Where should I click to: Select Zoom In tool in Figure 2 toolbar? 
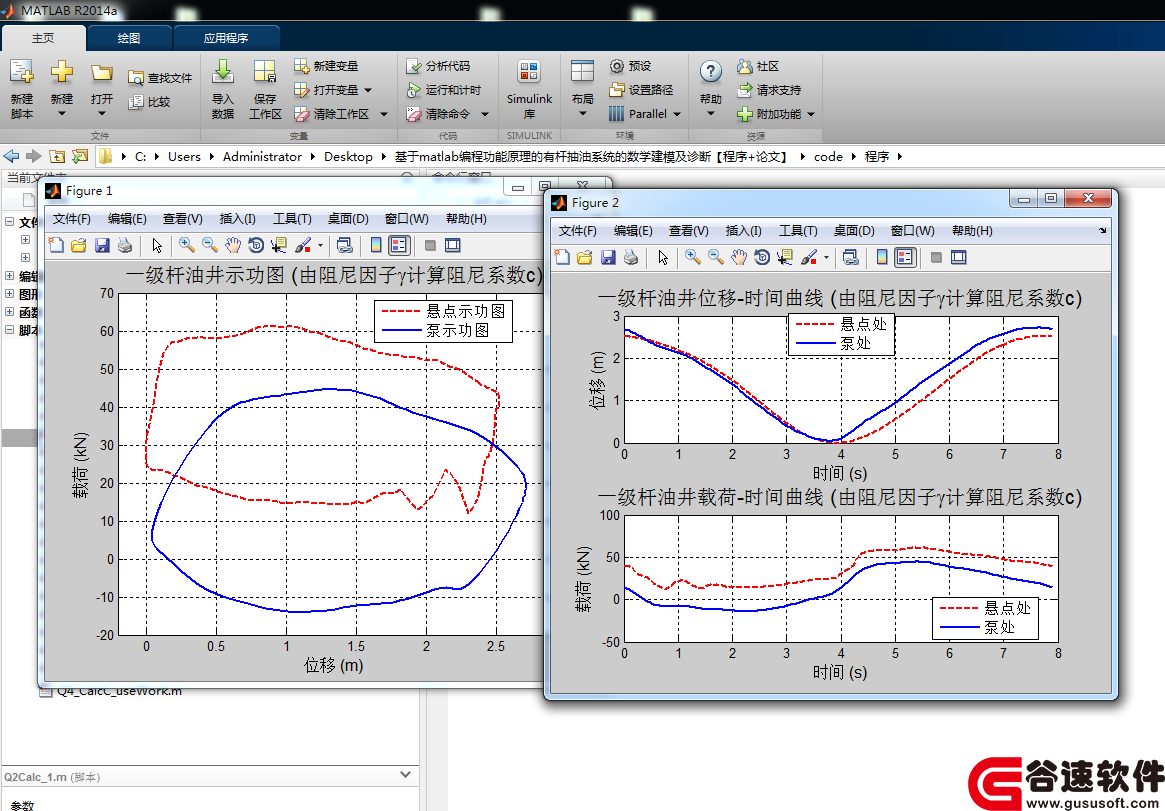click(x=692, y=257)
